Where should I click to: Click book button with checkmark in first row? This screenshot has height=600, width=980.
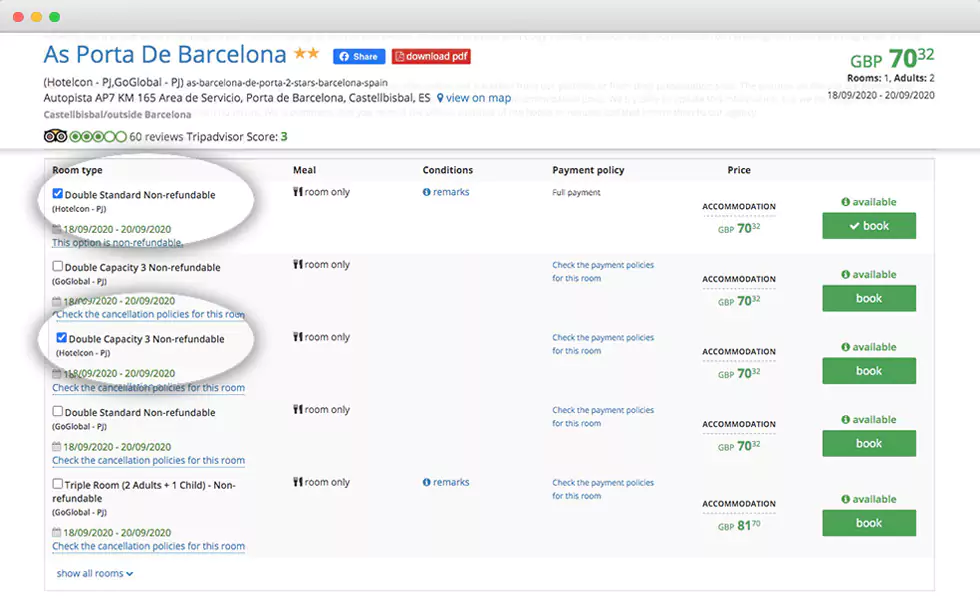868,226
